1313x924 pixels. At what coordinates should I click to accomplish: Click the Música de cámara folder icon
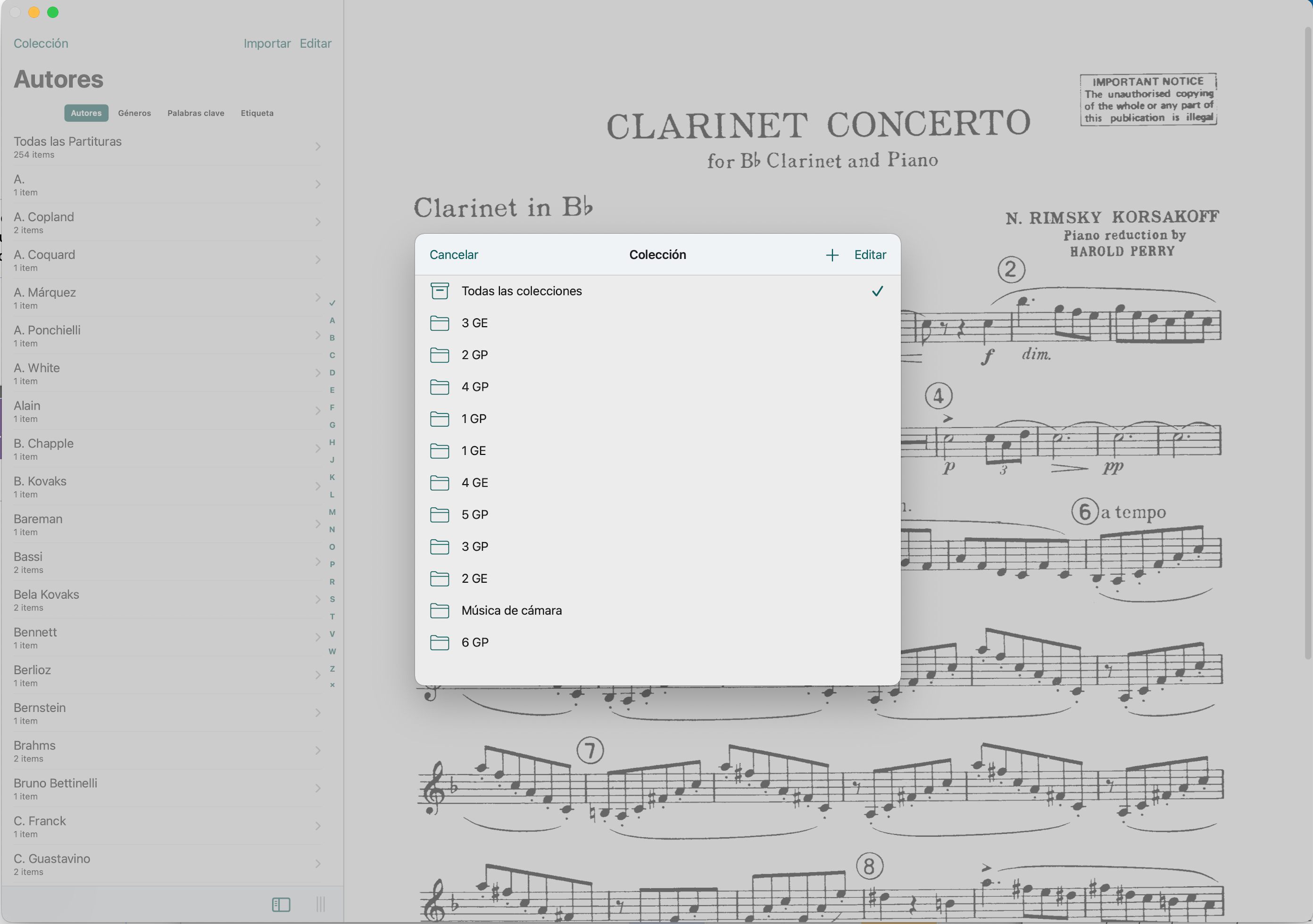[x=439, y=610]
